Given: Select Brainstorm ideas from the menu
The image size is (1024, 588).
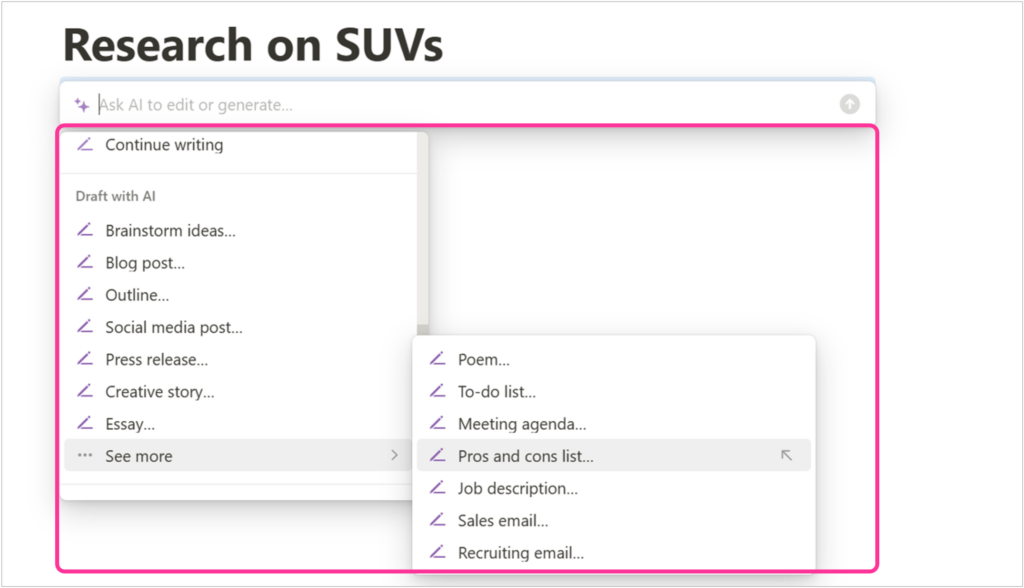Looking at the screenshot, I should pos(170,230).
